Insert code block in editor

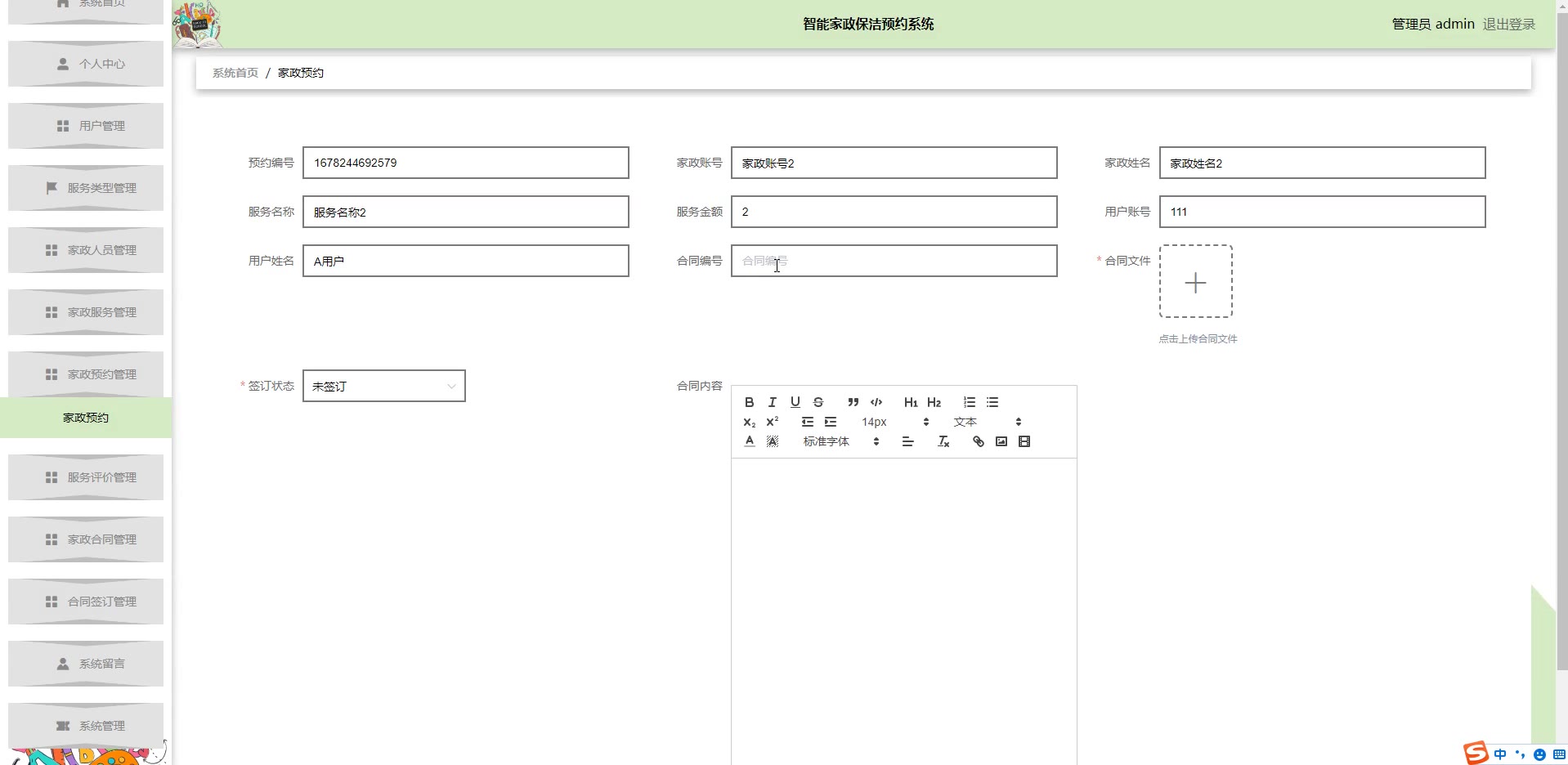tap(876, 402)
